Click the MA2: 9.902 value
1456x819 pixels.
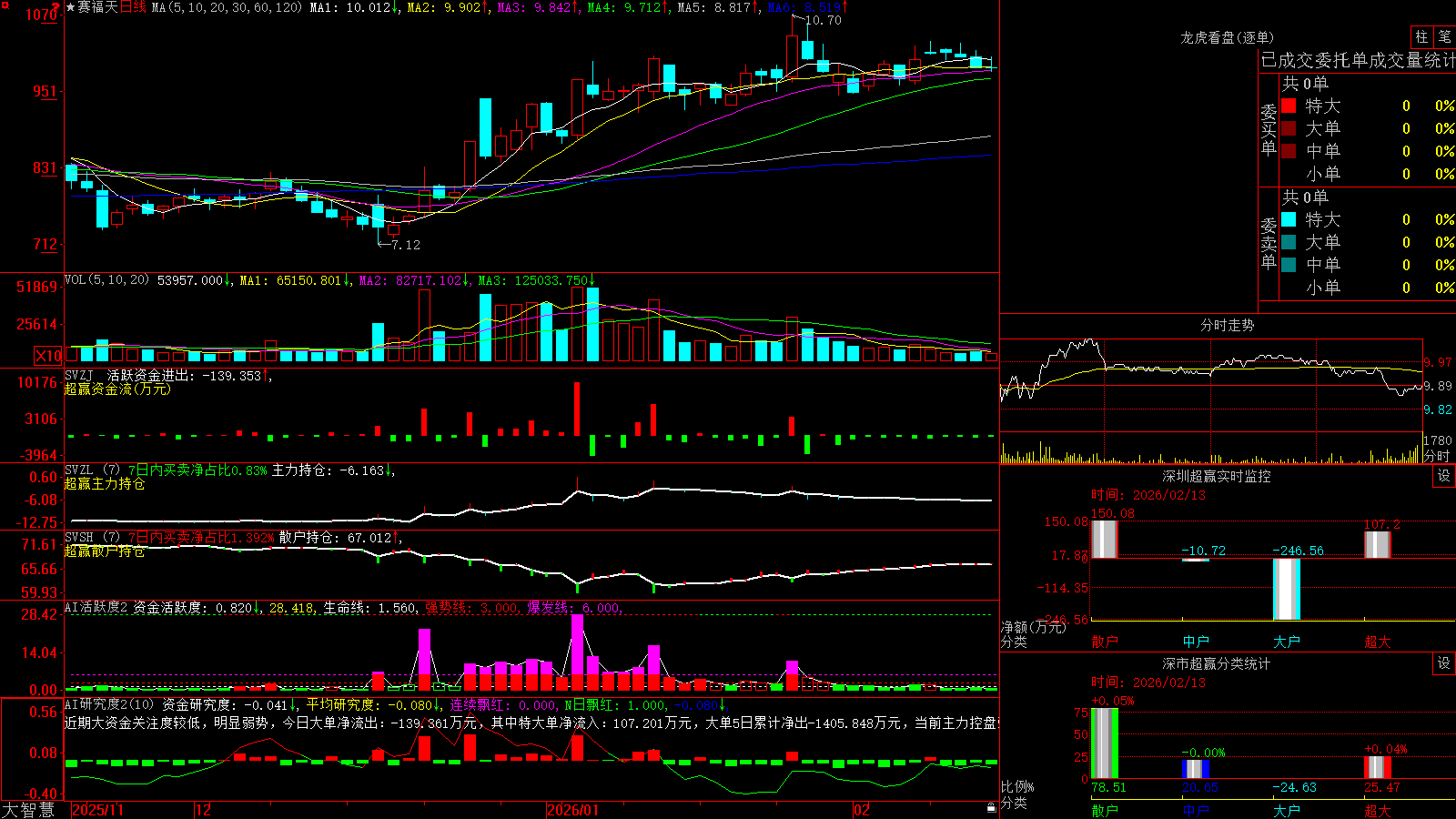pyautogui.click(x=448, y=7)
